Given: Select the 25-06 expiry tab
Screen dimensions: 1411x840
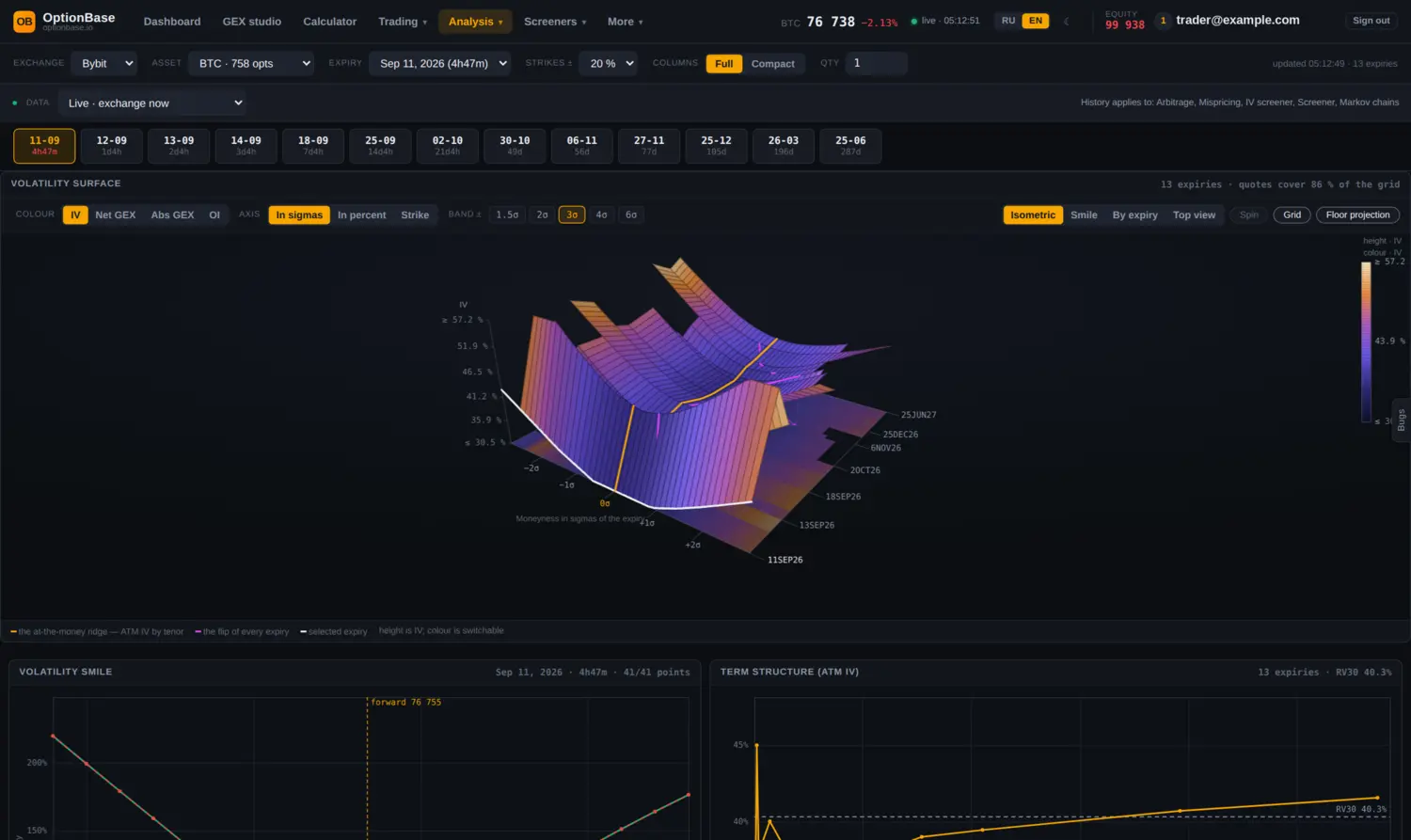Looking at the screenshot, I should click(850, 146).
